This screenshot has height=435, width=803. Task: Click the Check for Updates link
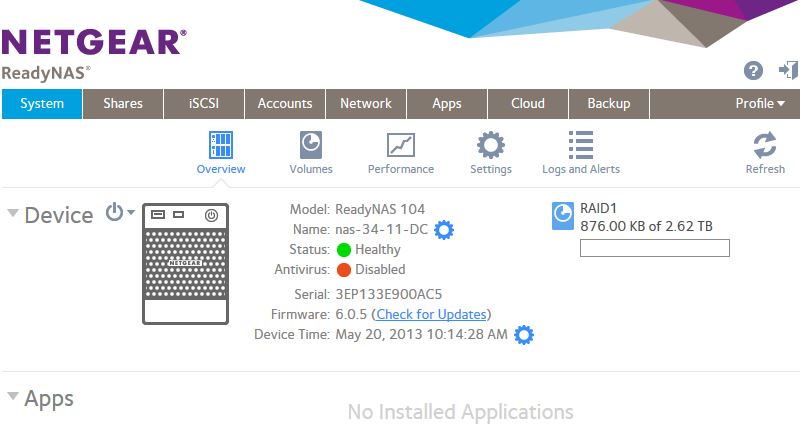[x=431, y=314]
